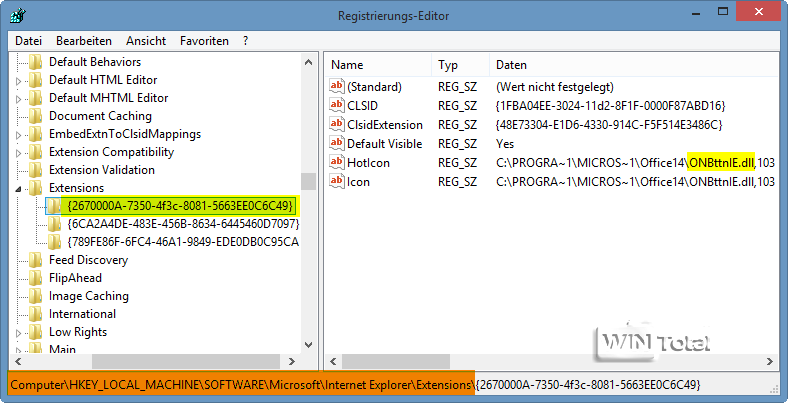
Task: Click the CLSID value string icon
Action: (336, 106)
